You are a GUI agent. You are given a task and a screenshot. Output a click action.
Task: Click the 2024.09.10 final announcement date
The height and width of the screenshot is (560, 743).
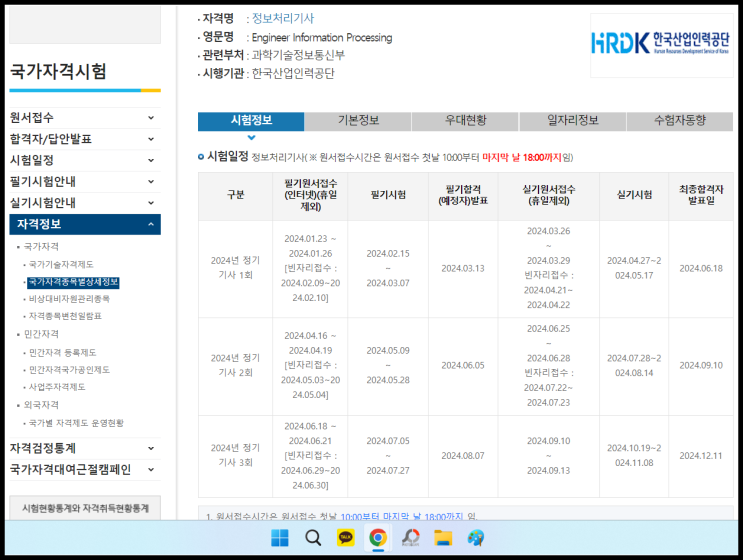coord(701,365)
